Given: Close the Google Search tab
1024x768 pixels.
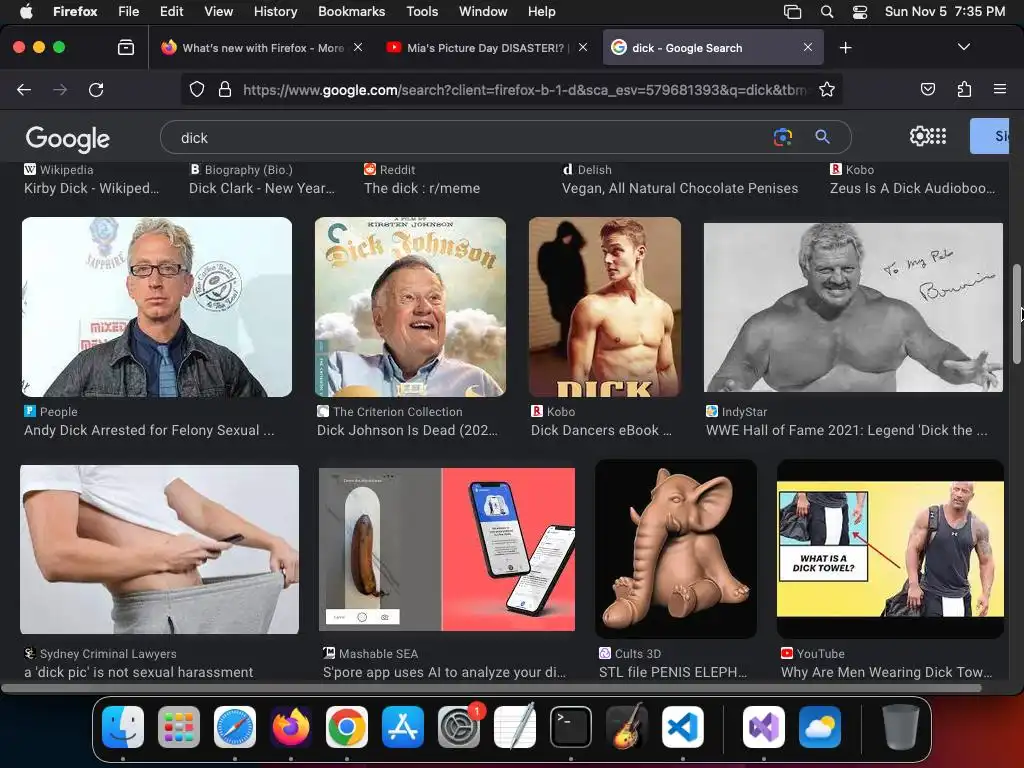Looking at the screenshot, I should coord(808,47).
